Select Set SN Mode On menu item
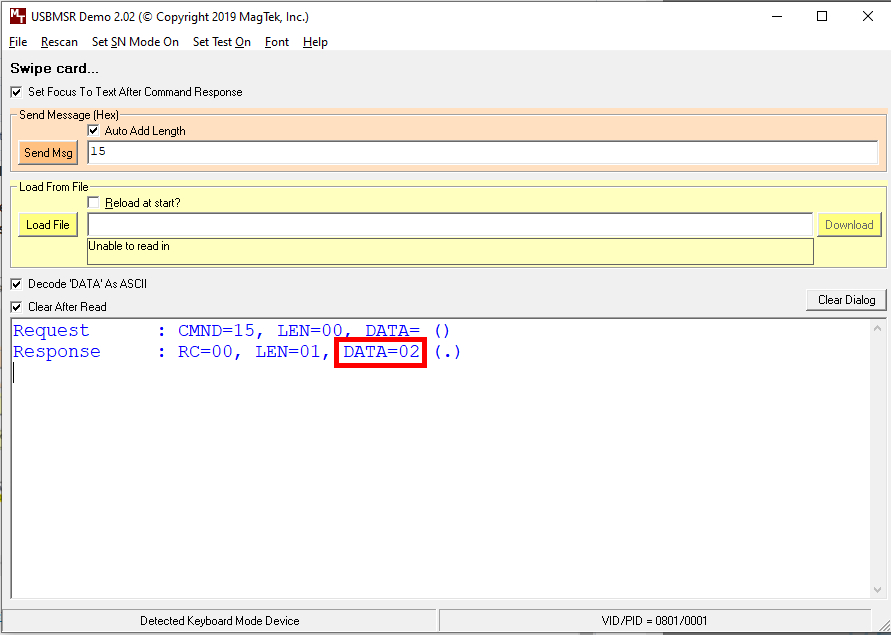Image resolution: width=891 pixels, height=635 pixels. [135, 42]
